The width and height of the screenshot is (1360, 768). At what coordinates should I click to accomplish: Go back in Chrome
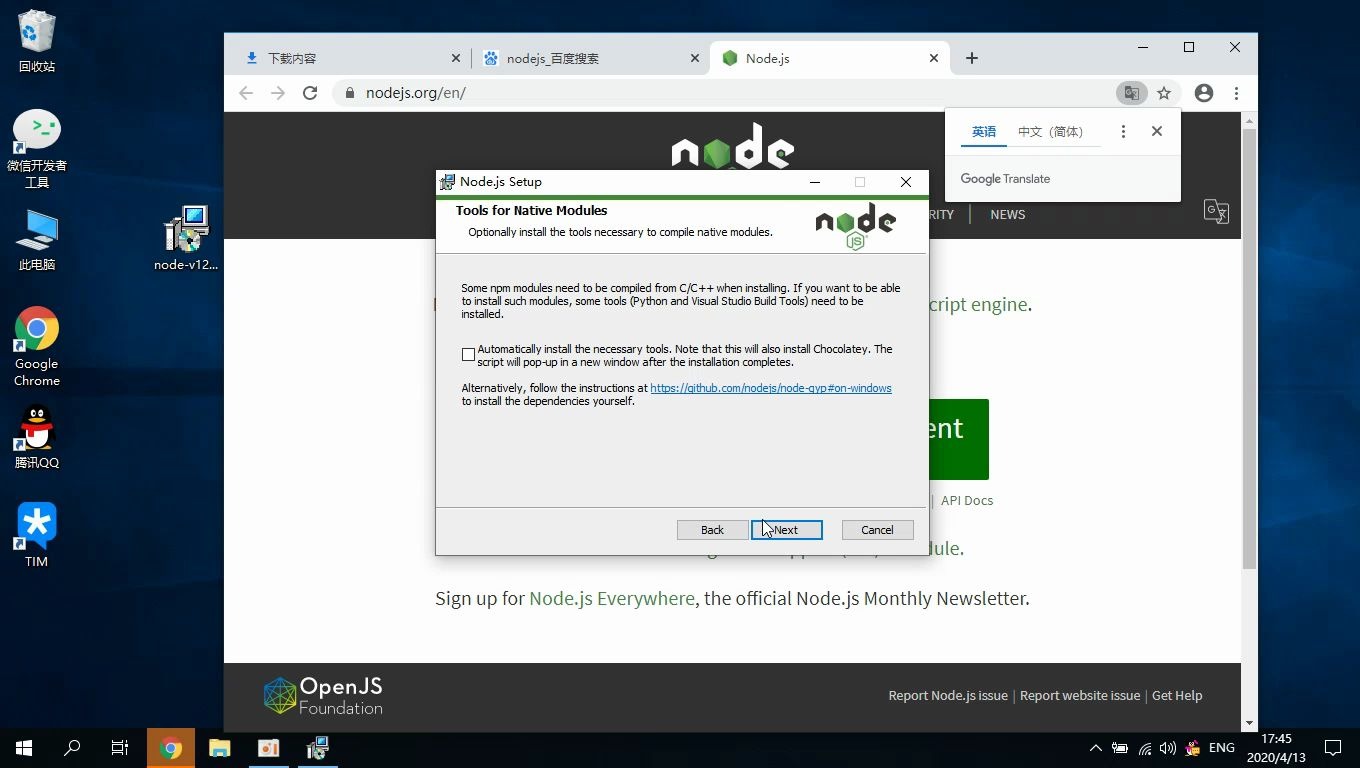click(x=246, y=93)
